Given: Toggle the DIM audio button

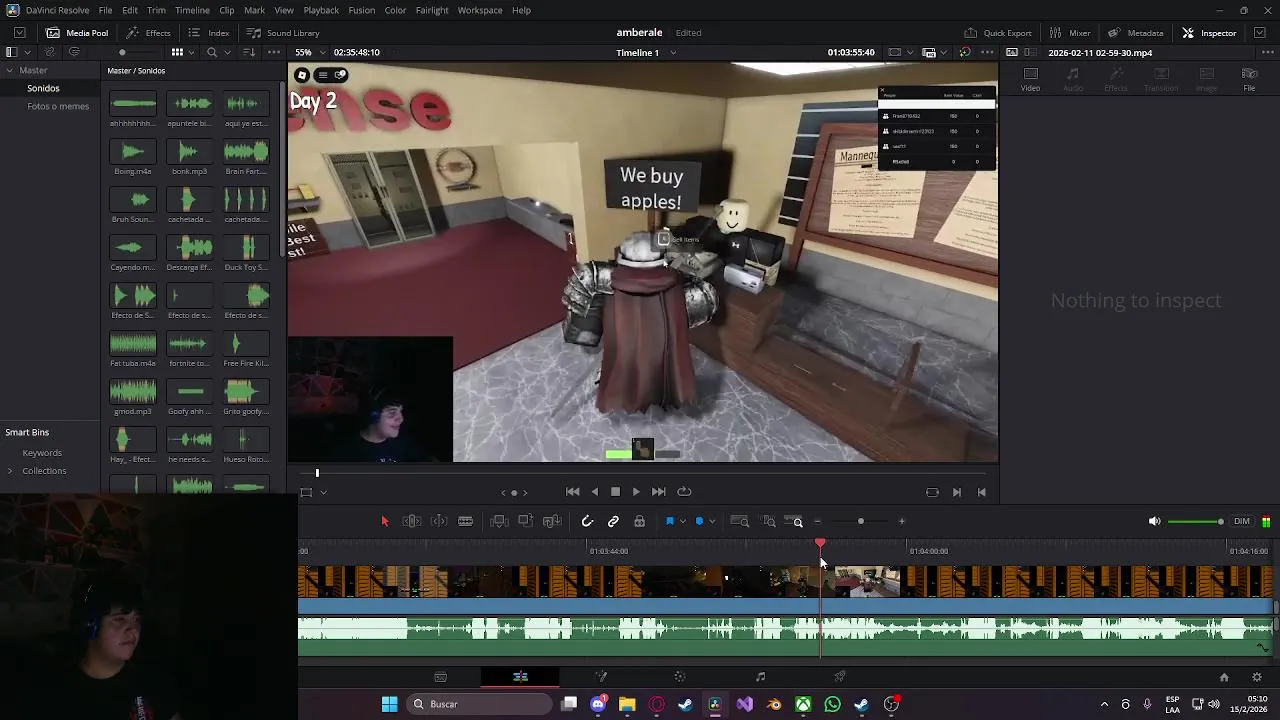Looking at the screenshot, I should pos(1242,521).
